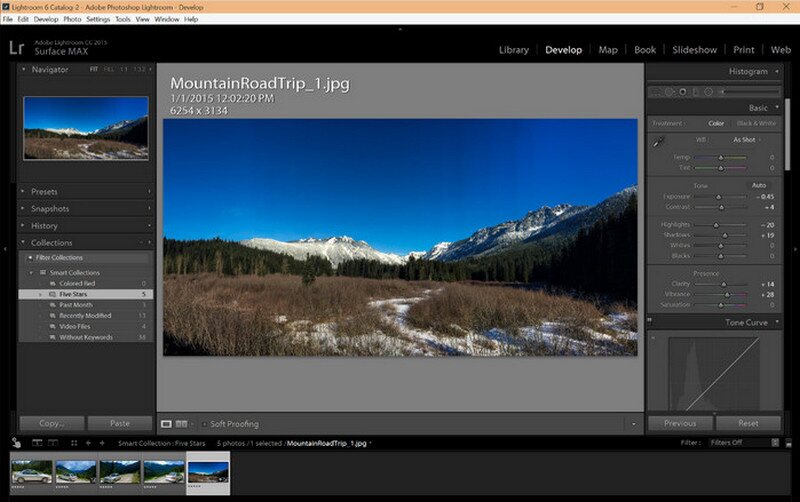The width and height of the screenshot is (800, 502).
Task: Pick the White Balance Selector eyedropper
Action: [658, 142]
